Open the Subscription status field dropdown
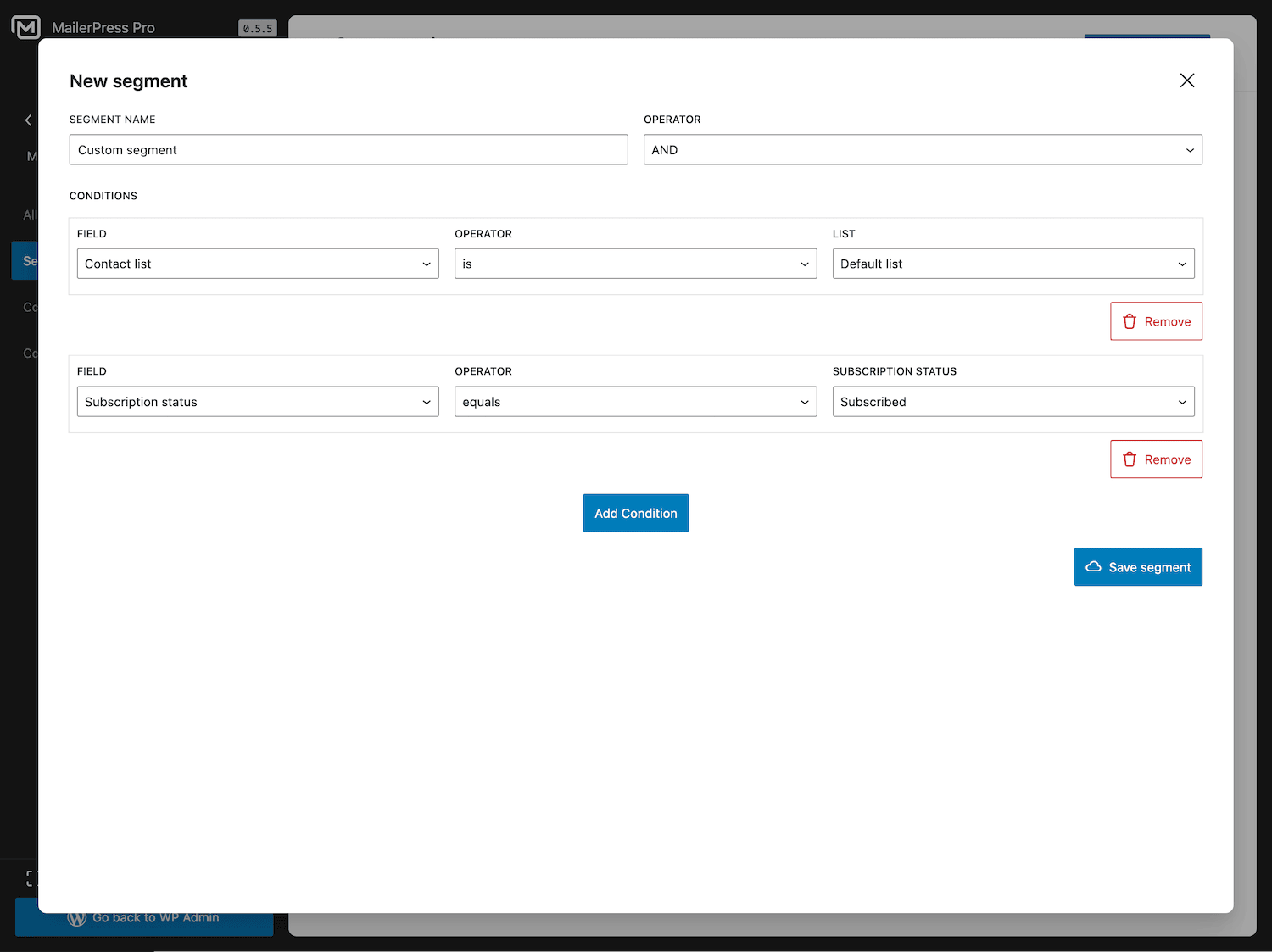1272x952 pixels. (258, 402)
